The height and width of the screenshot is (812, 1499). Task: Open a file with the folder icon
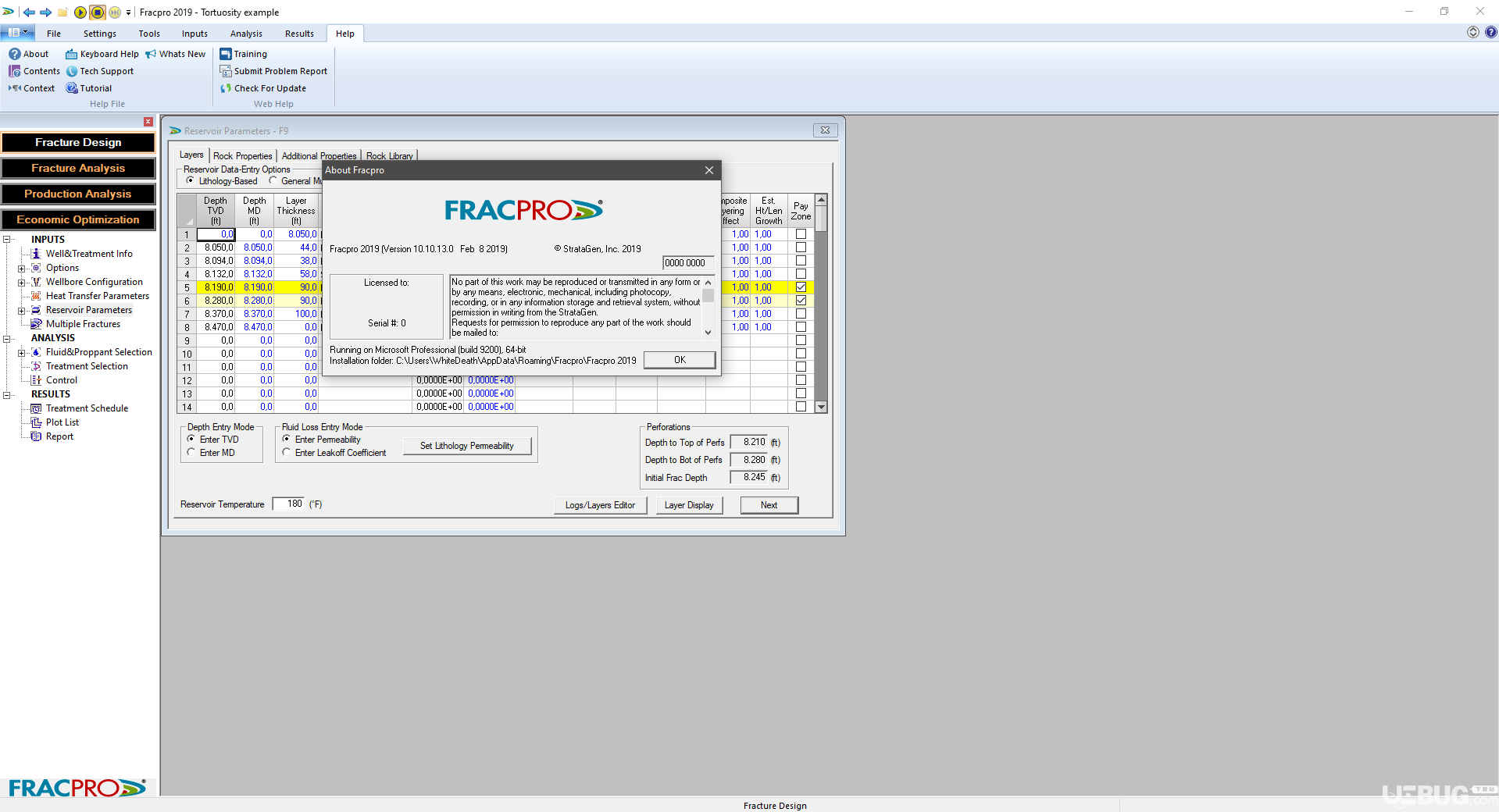(62, 12)
